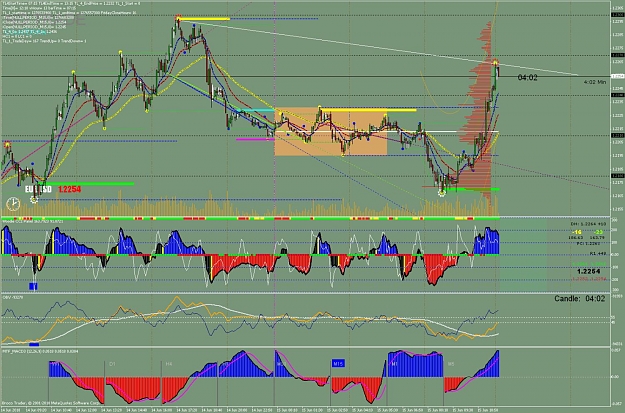Select the thick yellow line above the orange box

(x=368, y=110)
